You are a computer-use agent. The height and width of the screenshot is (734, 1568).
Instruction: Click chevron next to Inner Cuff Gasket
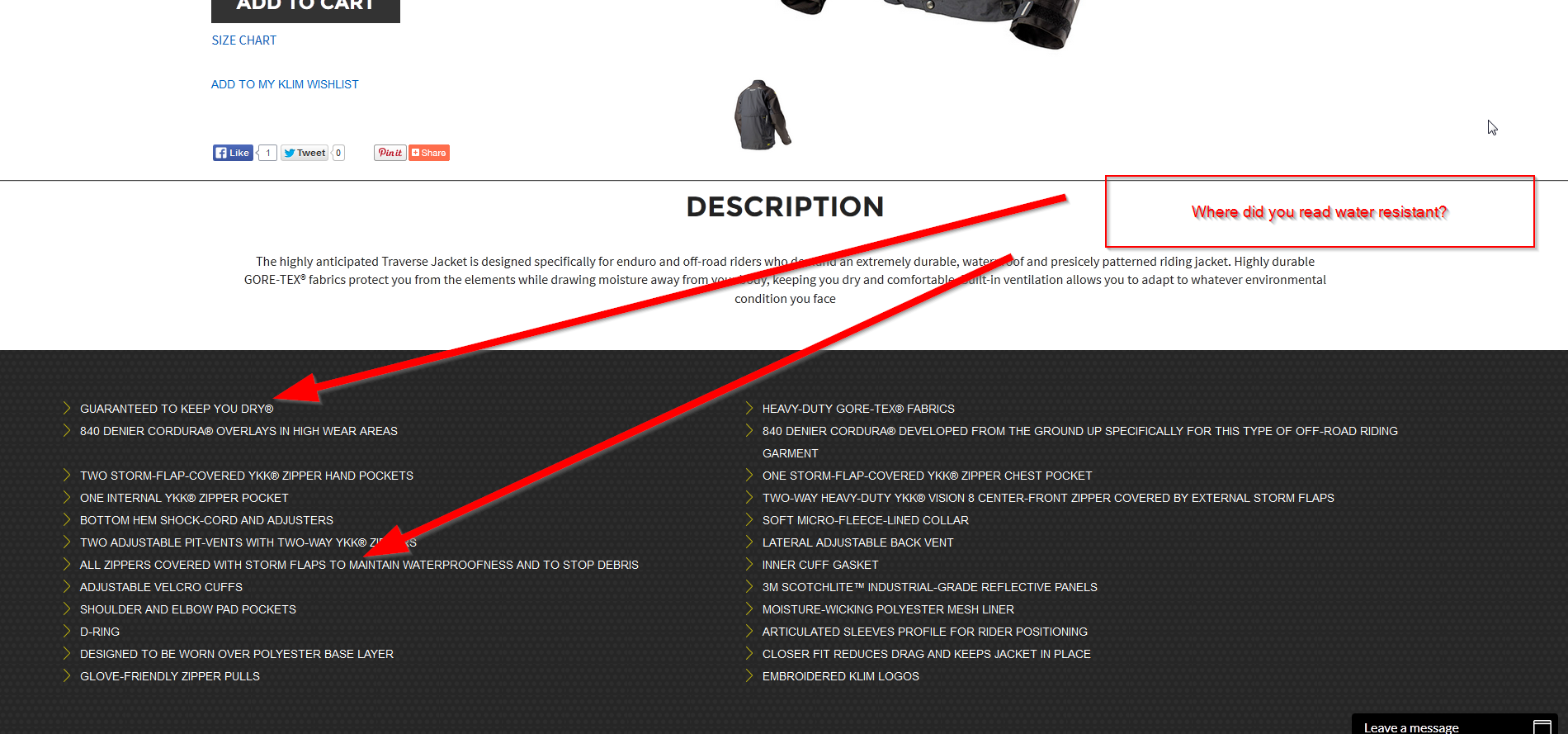tap(749, 564)
